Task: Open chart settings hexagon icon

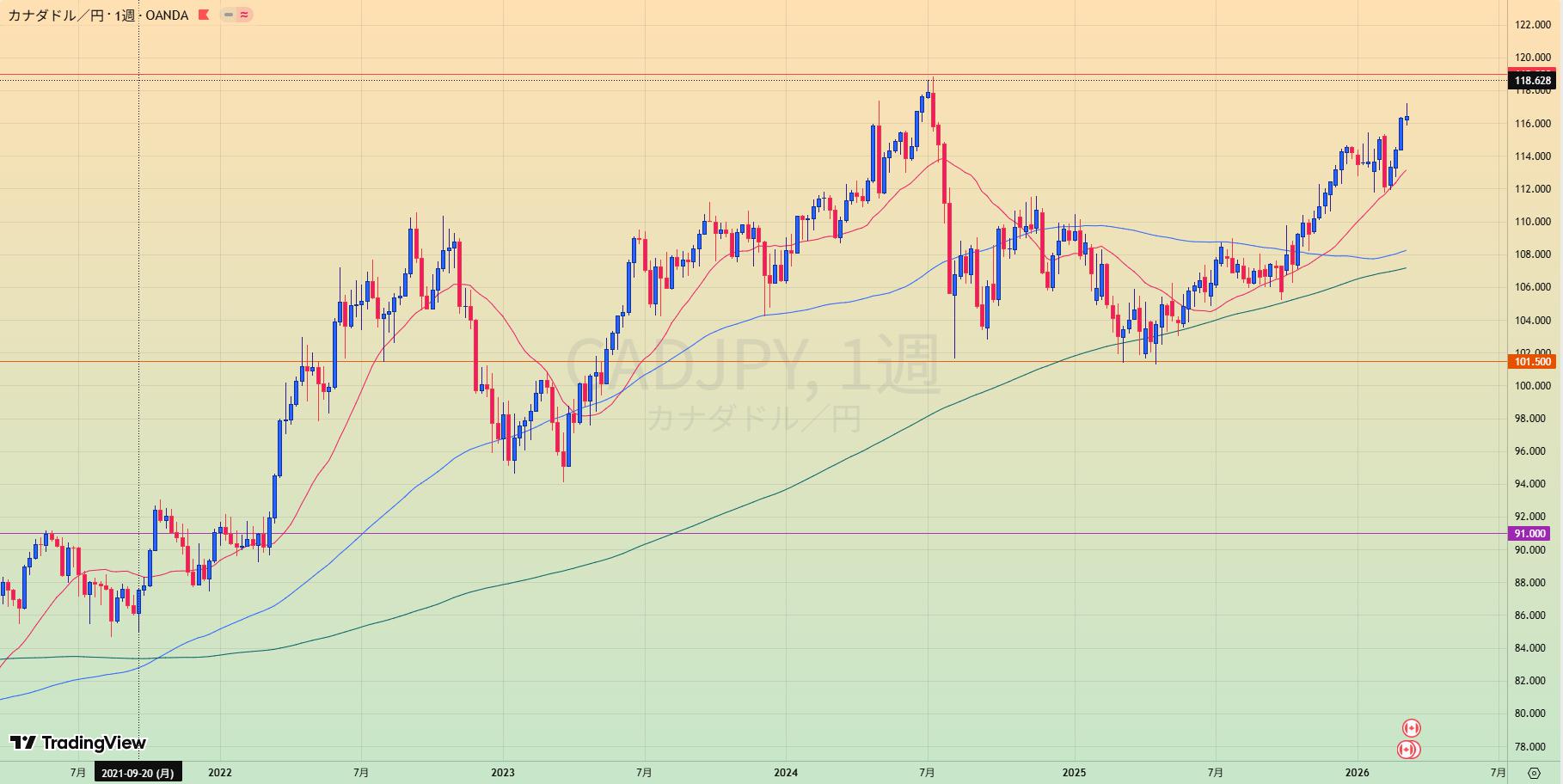Action: [x=1535, y=773]
